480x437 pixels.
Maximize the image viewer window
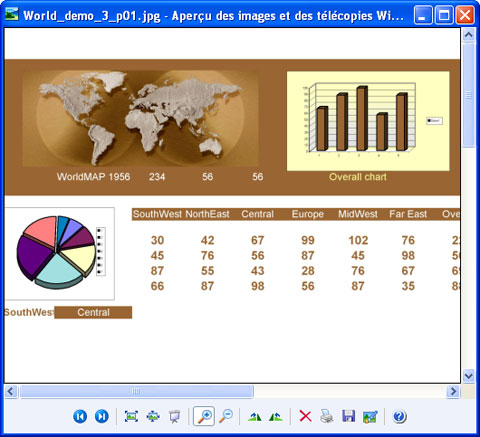pyautogui.click(x=444, y=15)
